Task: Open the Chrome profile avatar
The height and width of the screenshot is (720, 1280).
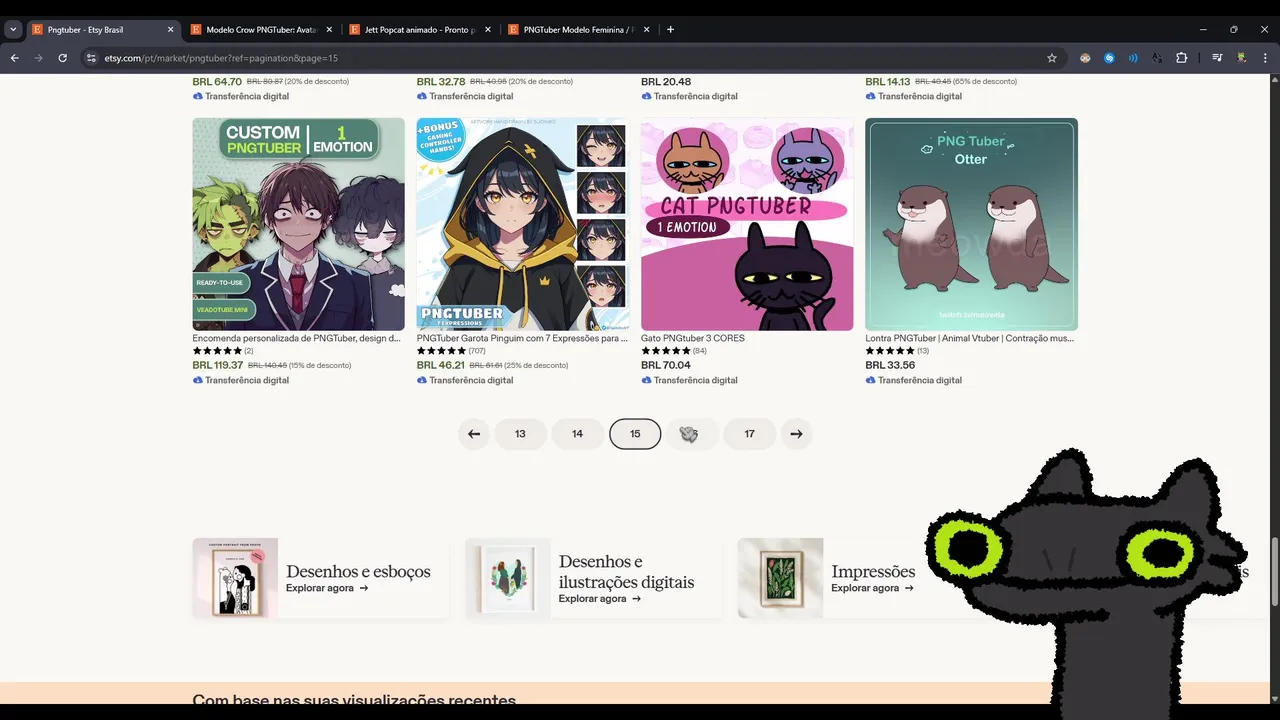Action: tap(1241, 58)
